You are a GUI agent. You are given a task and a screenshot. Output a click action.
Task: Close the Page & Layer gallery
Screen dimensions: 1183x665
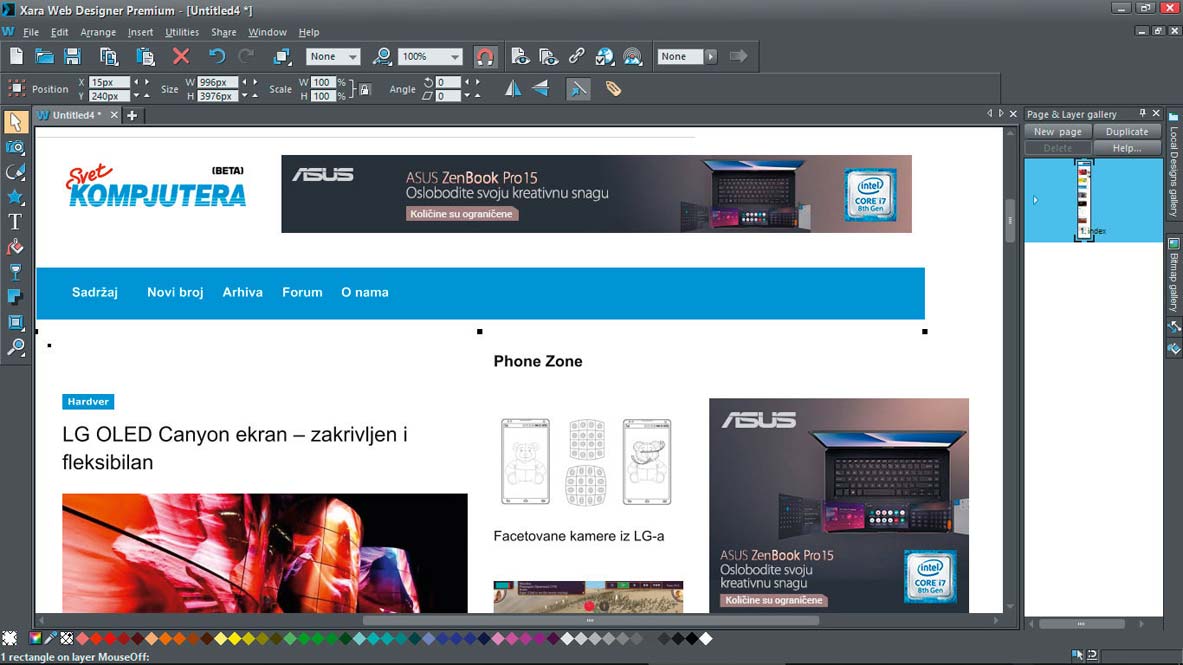coord(1156,113)
